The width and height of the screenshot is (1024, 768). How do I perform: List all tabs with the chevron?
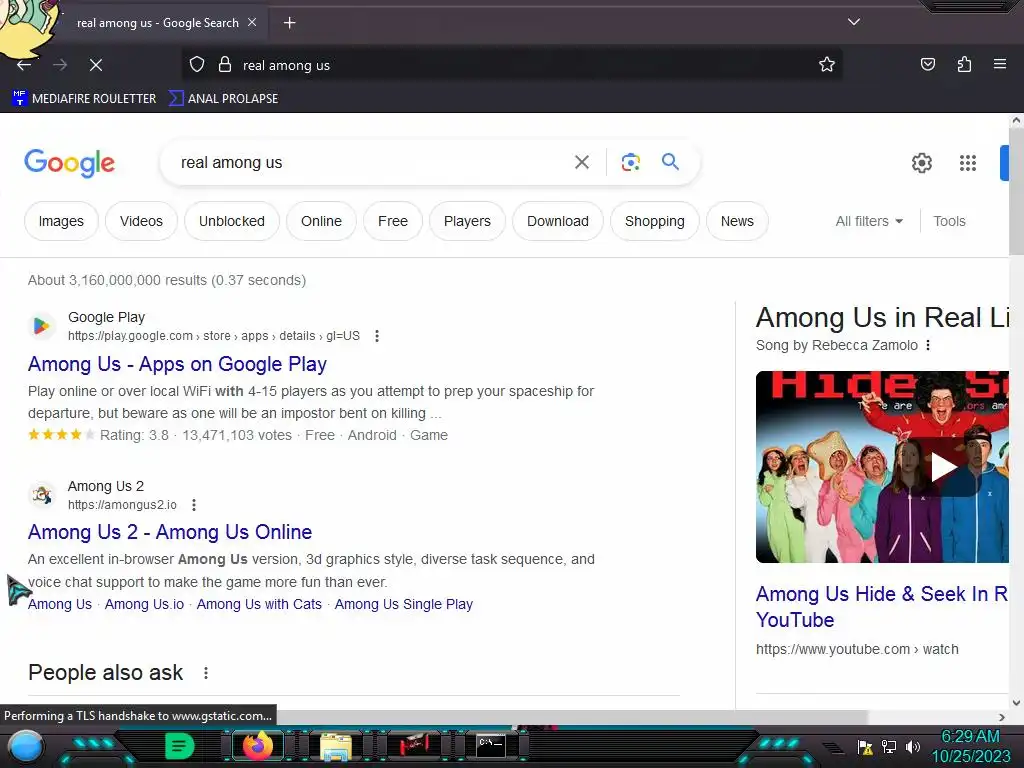point(854,22)
